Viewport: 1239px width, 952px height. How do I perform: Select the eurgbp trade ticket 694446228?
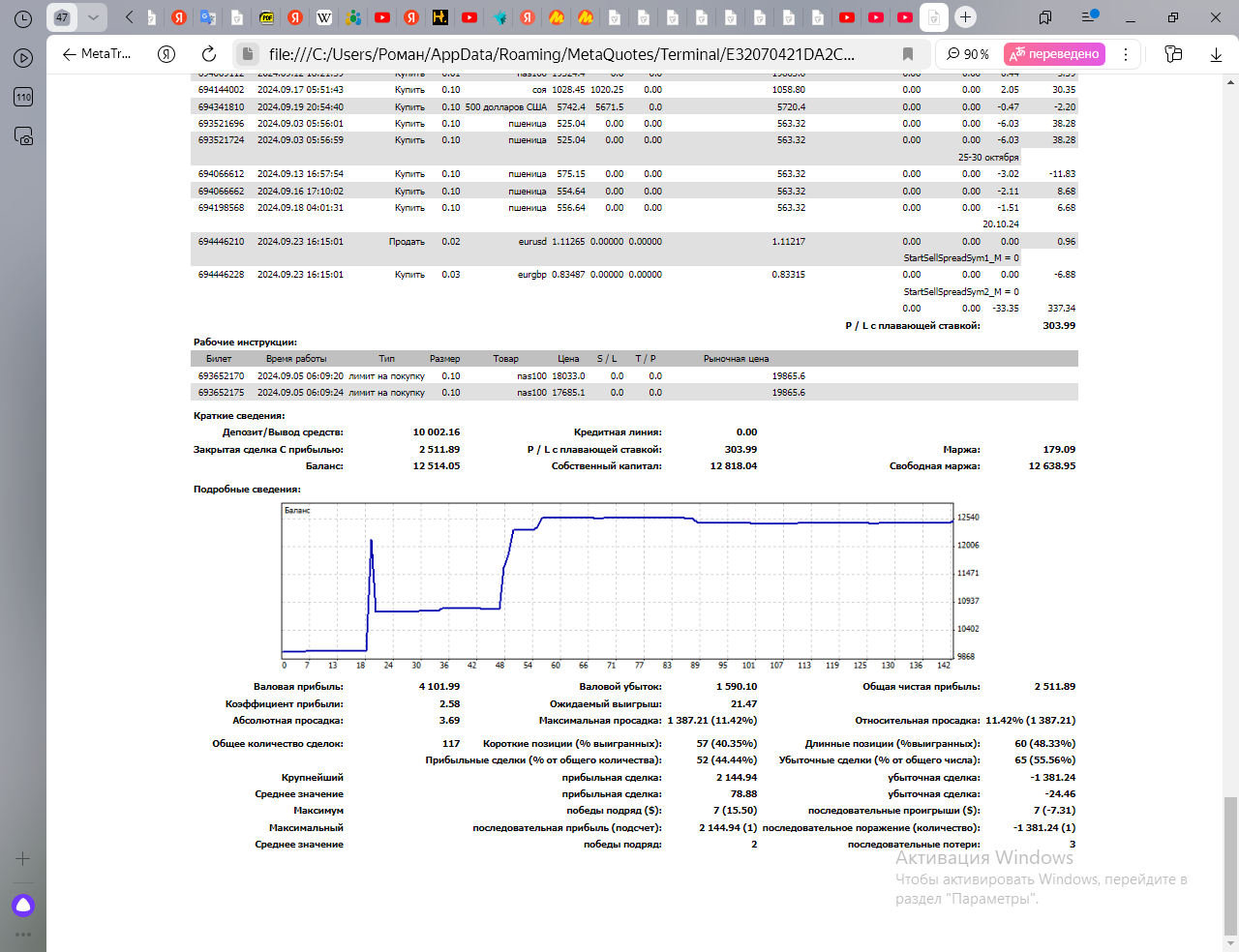coord(222,275)
